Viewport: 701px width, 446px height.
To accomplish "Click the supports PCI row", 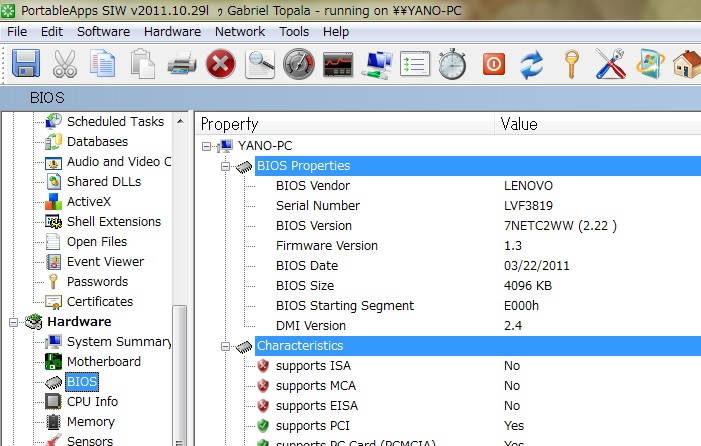I will (x=478, y=426).
